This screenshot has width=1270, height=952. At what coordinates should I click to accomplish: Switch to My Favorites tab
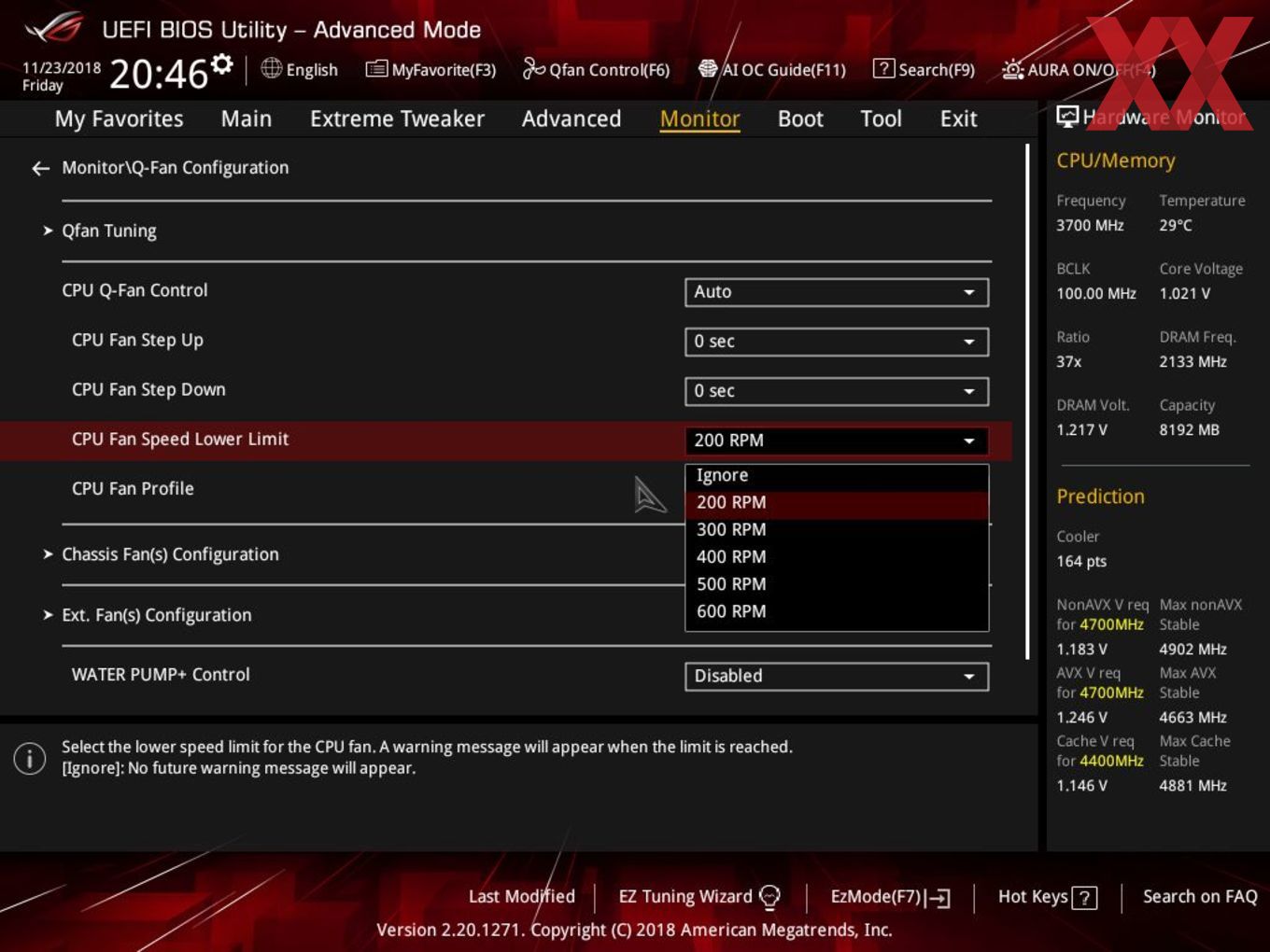(119, 119)
